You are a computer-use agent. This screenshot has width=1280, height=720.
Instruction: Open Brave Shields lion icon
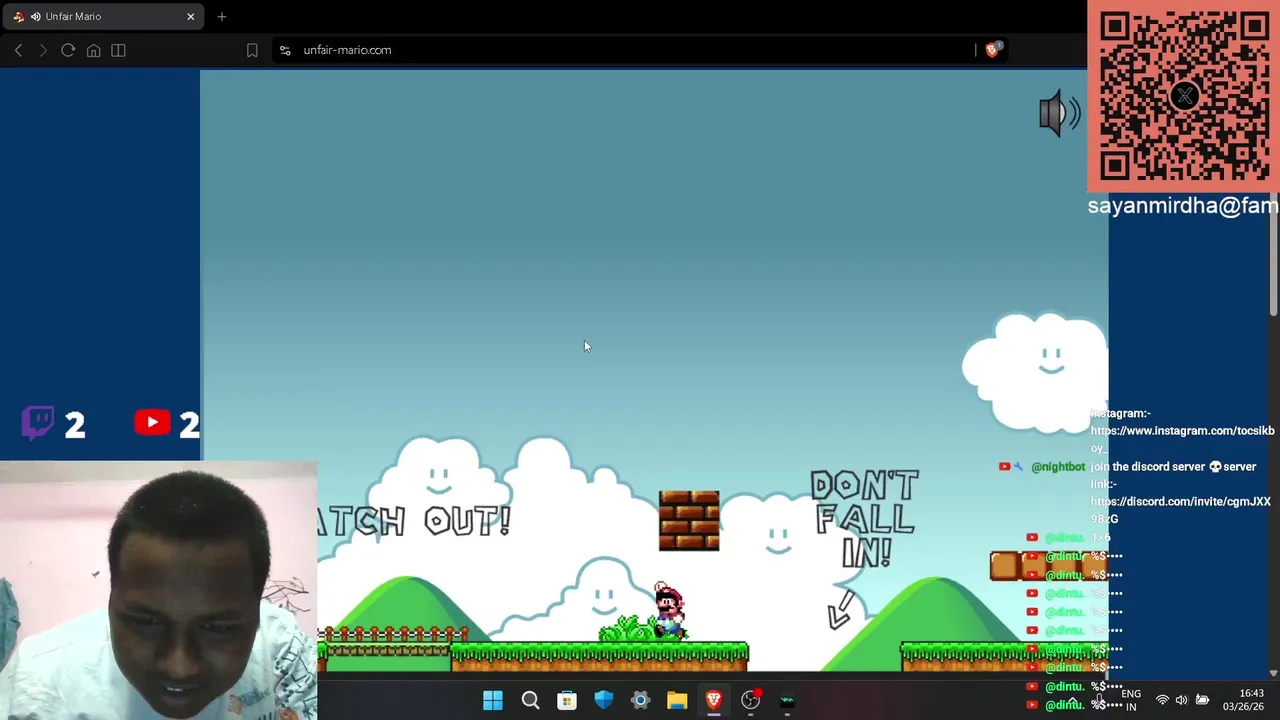(x=992, y=49)
